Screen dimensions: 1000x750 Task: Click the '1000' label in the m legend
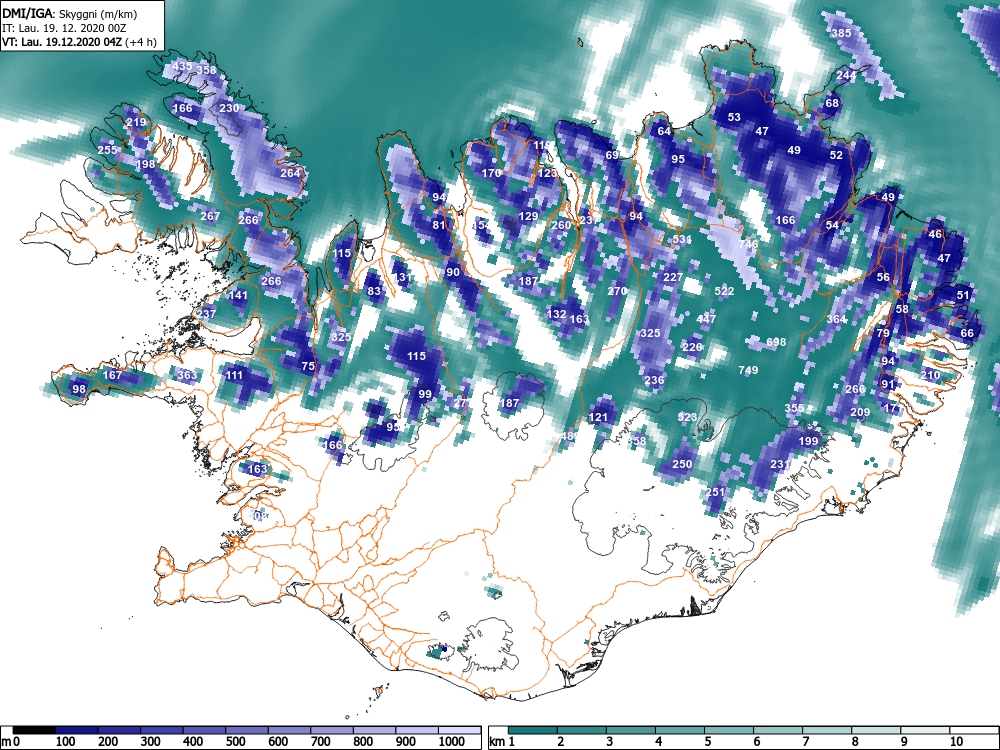tap(452, 742)
